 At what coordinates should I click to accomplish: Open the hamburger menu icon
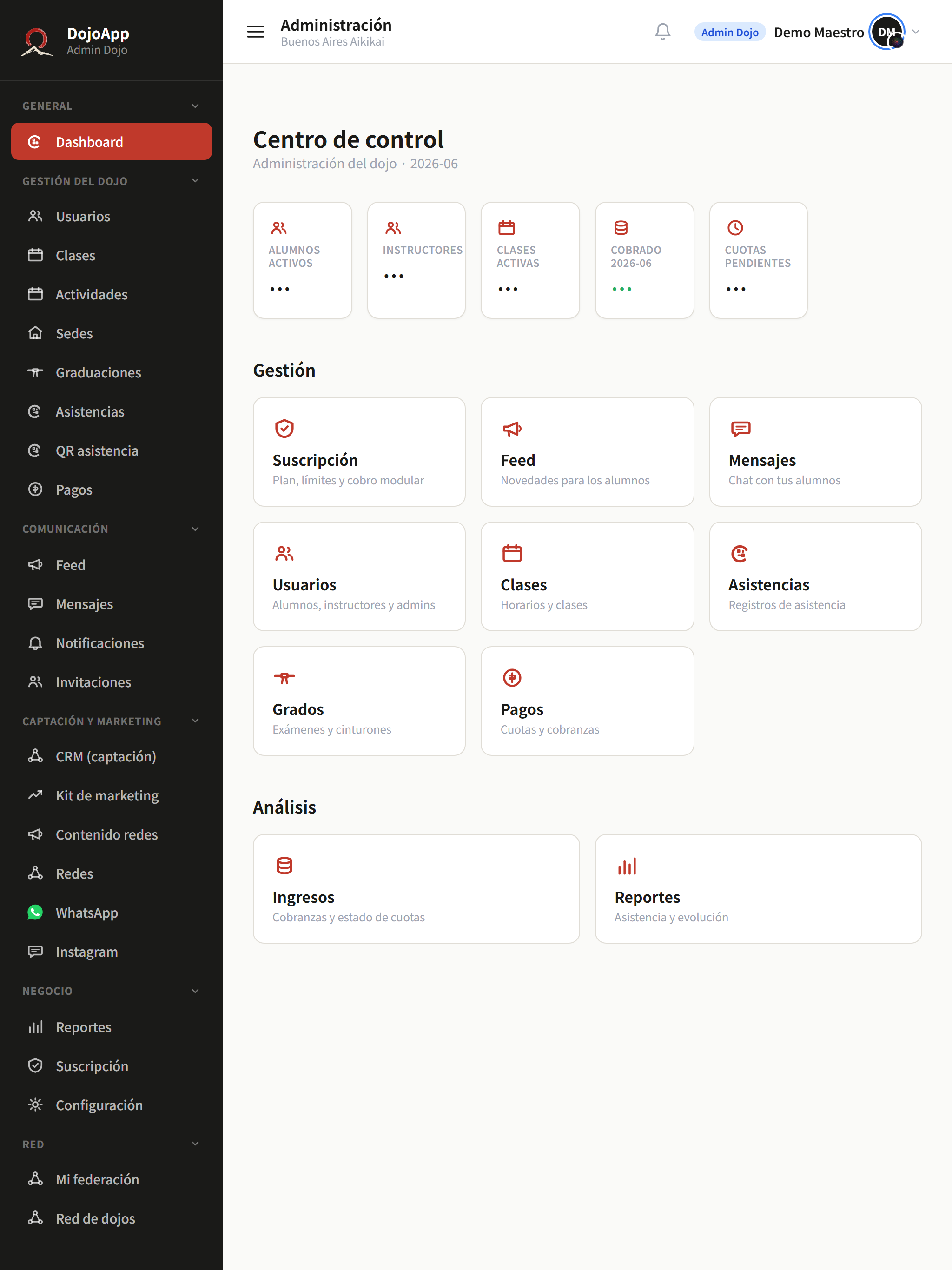[x=256, y=32]
